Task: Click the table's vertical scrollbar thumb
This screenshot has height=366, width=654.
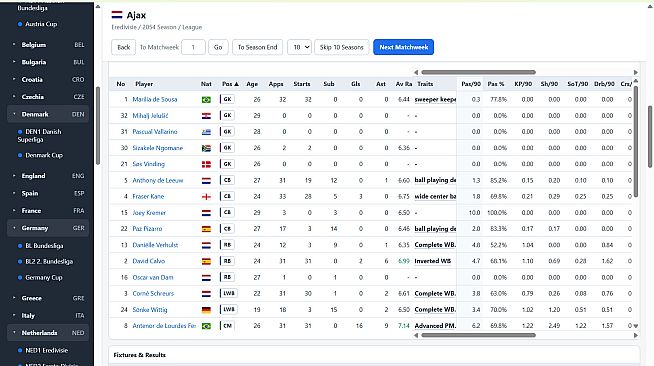Action: click(x=636, y=142)
